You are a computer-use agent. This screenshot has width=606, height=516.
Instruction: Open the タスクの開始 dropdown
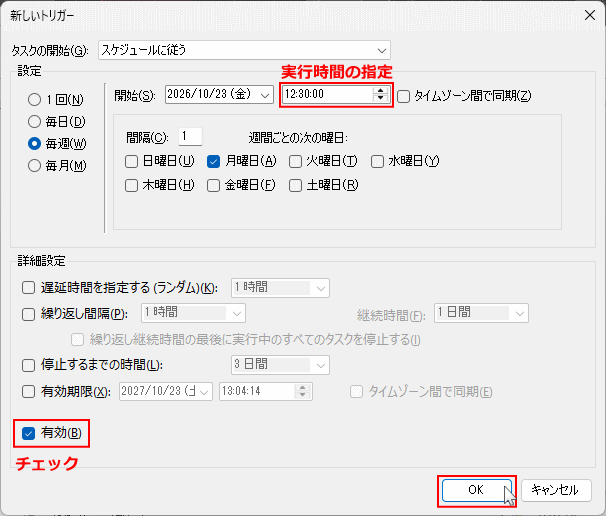(244, 50)
